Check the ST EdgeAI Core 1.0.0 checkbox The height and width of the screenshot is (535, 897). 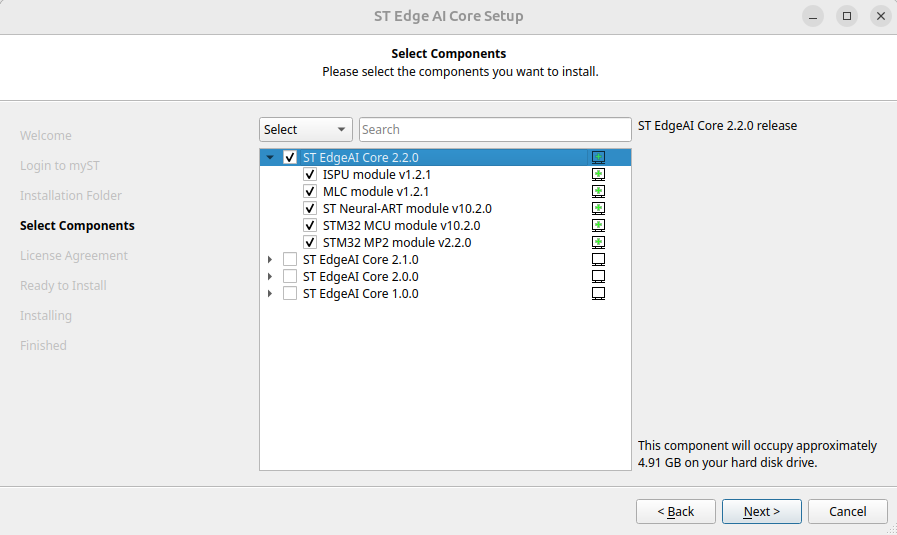coord(290,294)
